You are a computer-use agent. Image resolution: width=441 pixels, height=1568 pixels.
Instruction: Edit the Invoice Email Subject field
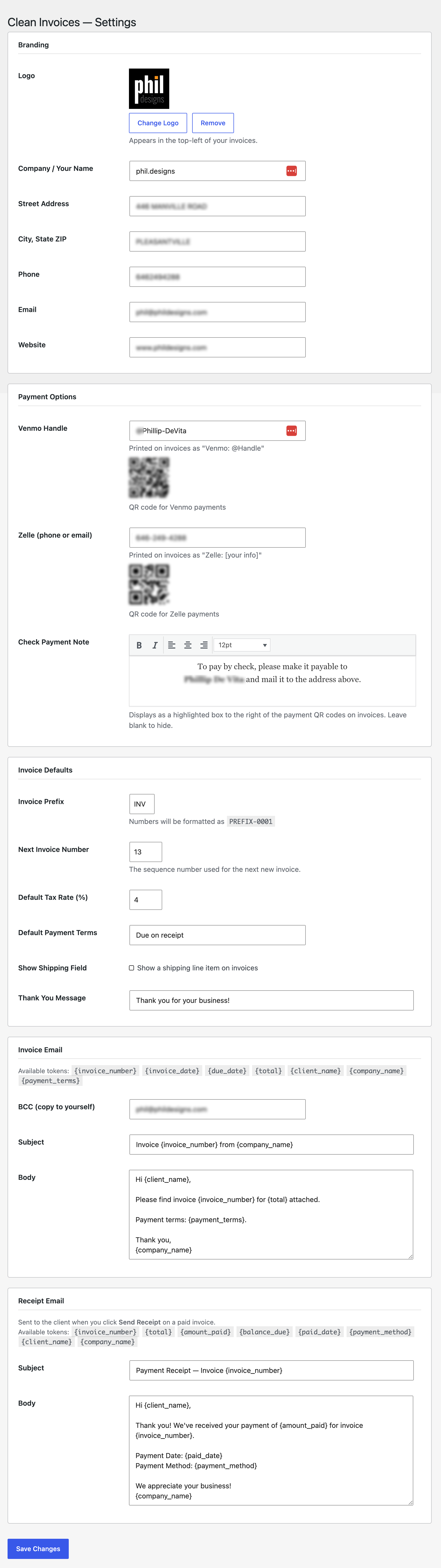(271, 1144)
